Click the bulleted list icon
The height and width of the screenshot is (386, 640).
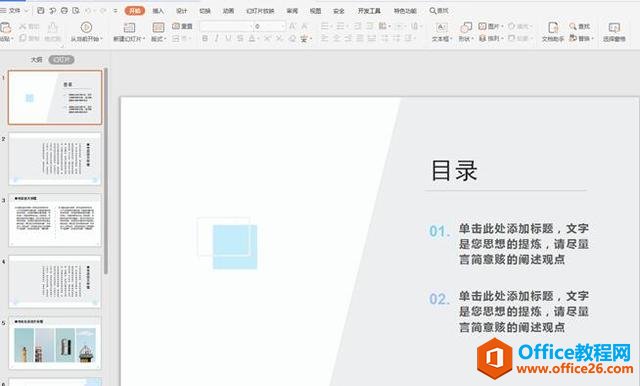(x=325, y=26)
